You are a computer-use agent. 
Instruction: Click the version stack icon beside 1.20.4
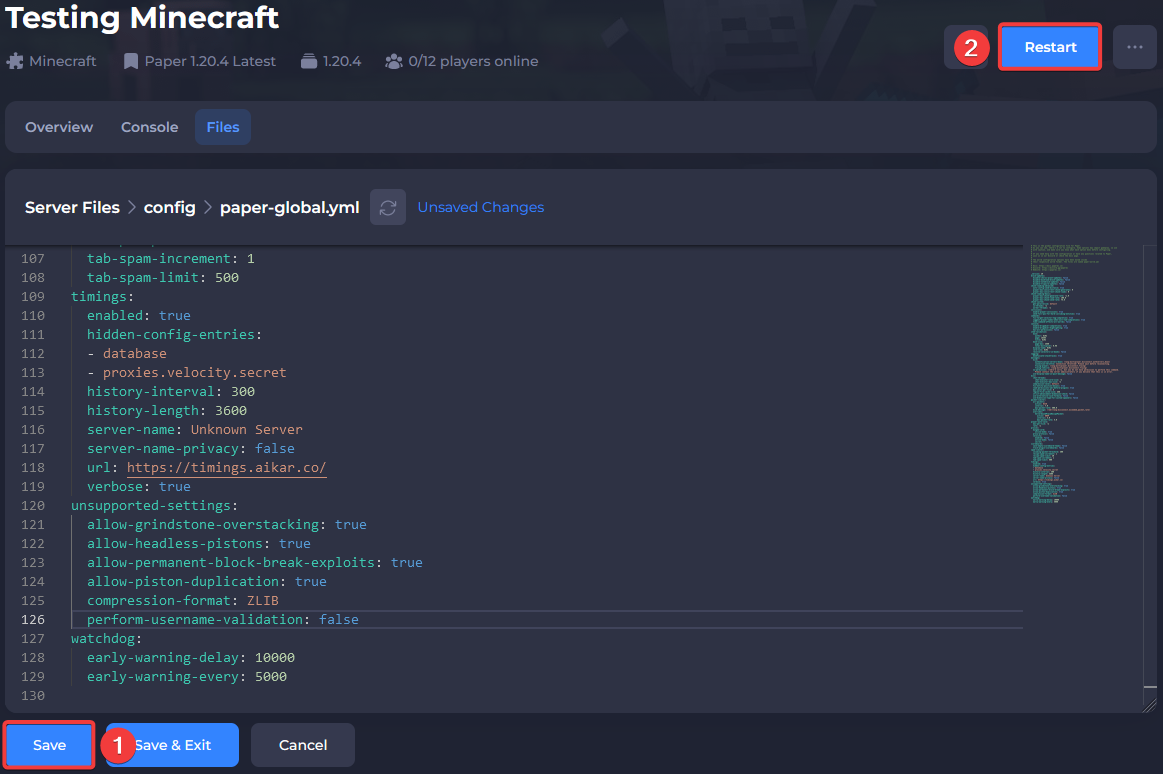click(309, 61)
